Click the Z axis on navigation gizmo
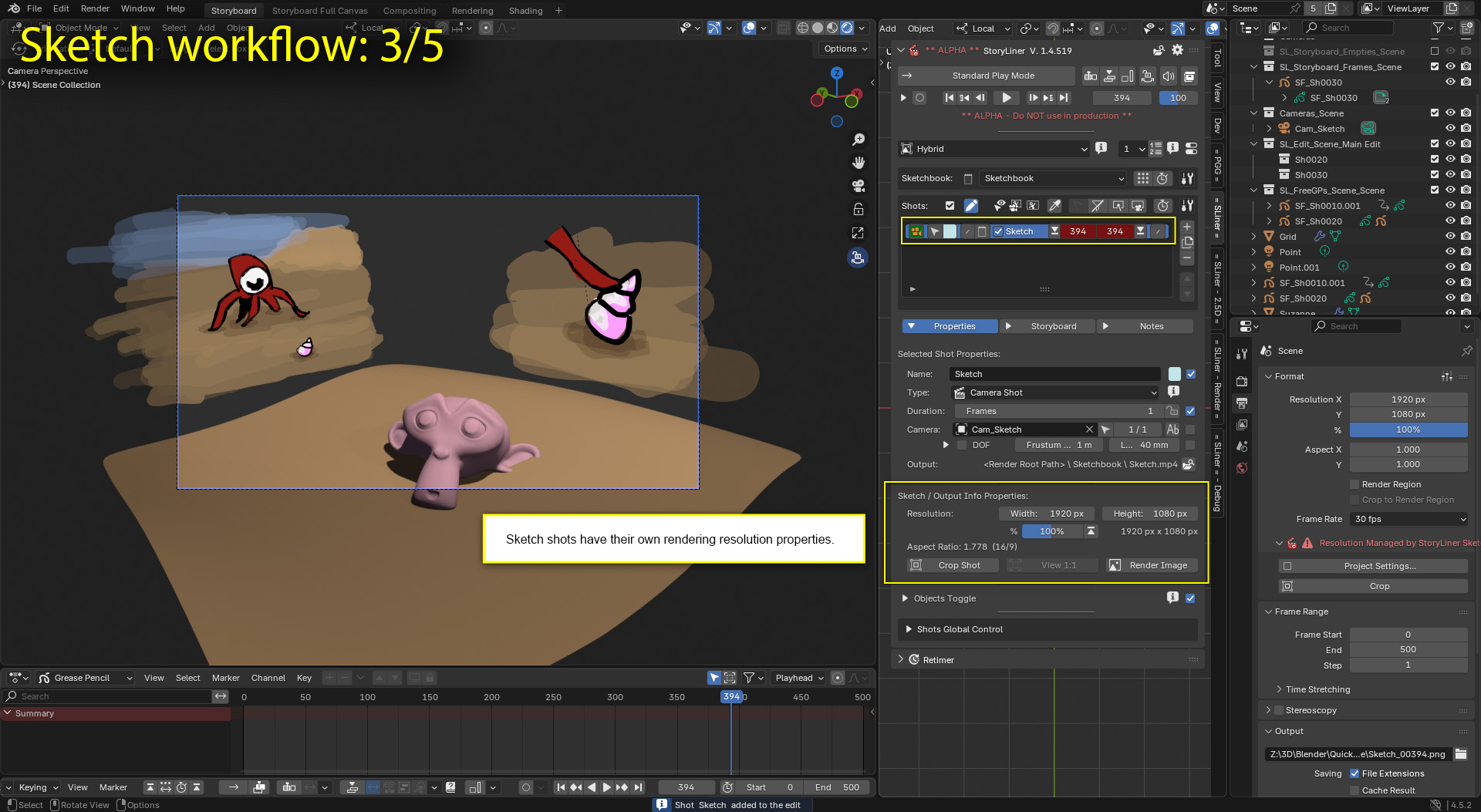 [837, 72]
